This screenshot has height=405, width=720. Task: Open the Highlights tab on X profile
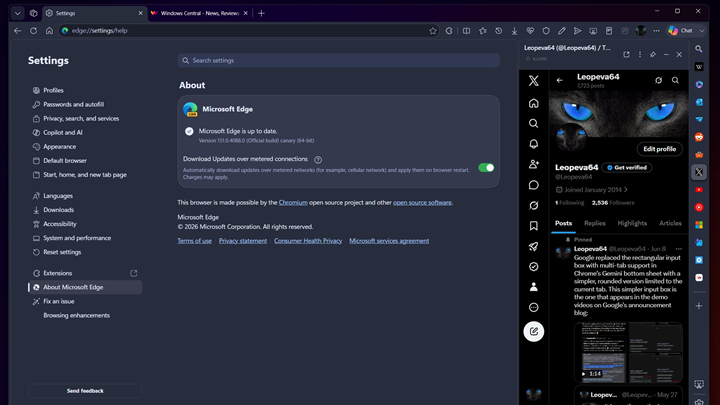click(x=632, y=223)
